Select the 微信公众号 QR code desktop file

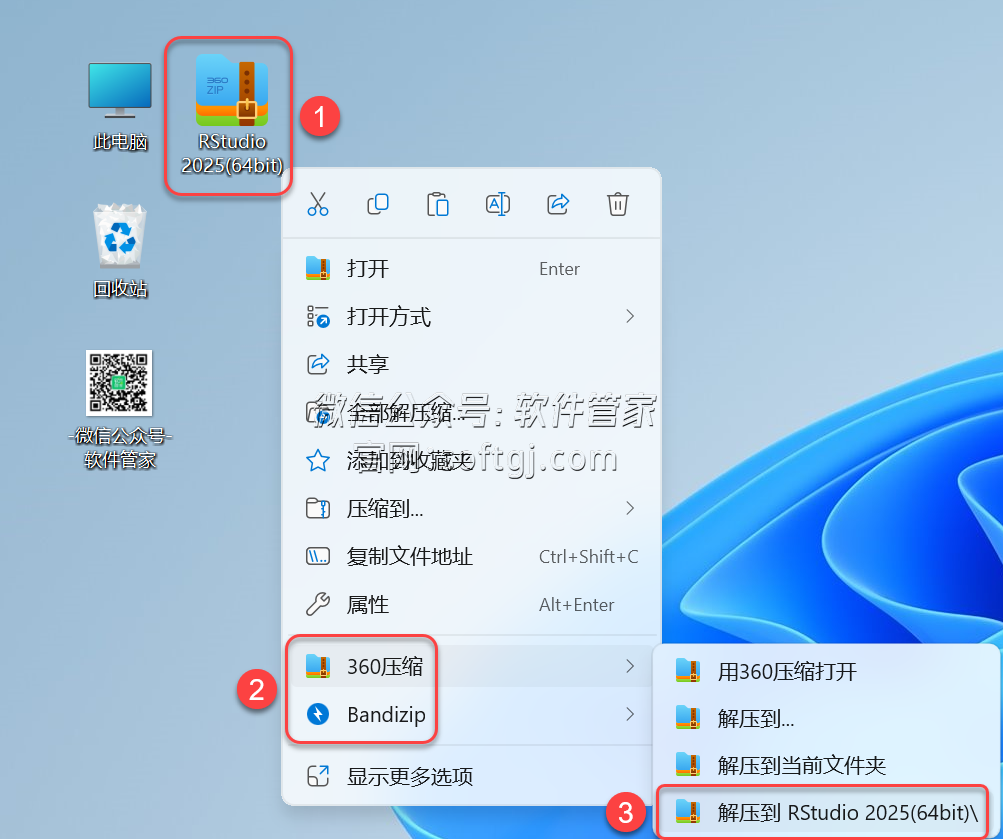[x=120, y=409]
